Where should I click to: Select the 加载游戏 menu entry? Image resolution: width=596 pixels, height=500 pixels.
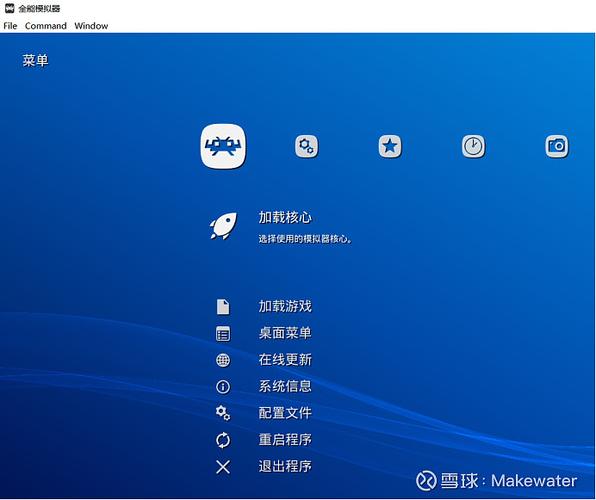coord(285,306)
